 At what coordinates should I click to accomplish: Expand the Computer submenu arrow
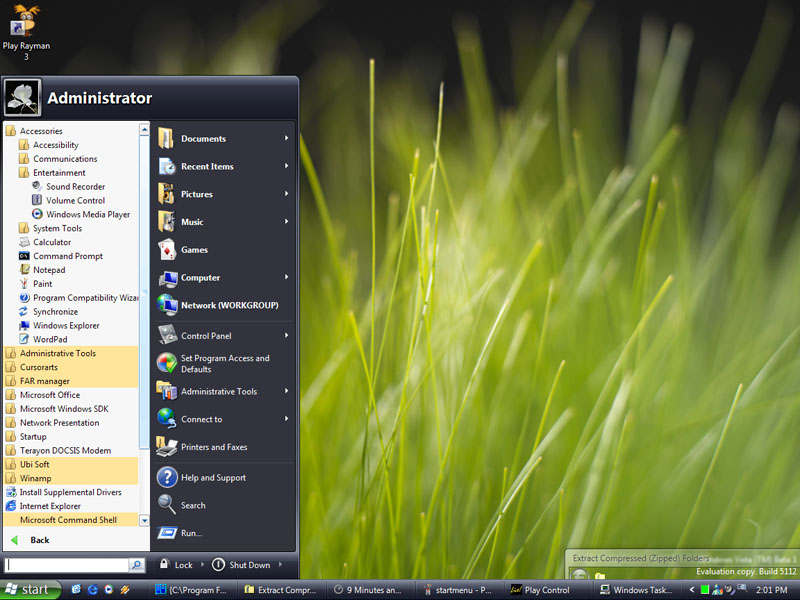(x=287, y=277)
